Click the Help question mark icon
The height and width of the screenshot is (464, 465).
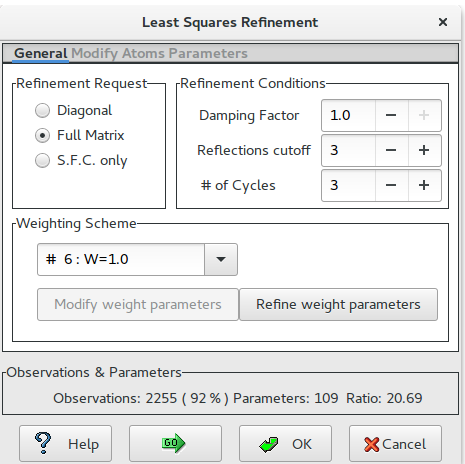(43, 443)
